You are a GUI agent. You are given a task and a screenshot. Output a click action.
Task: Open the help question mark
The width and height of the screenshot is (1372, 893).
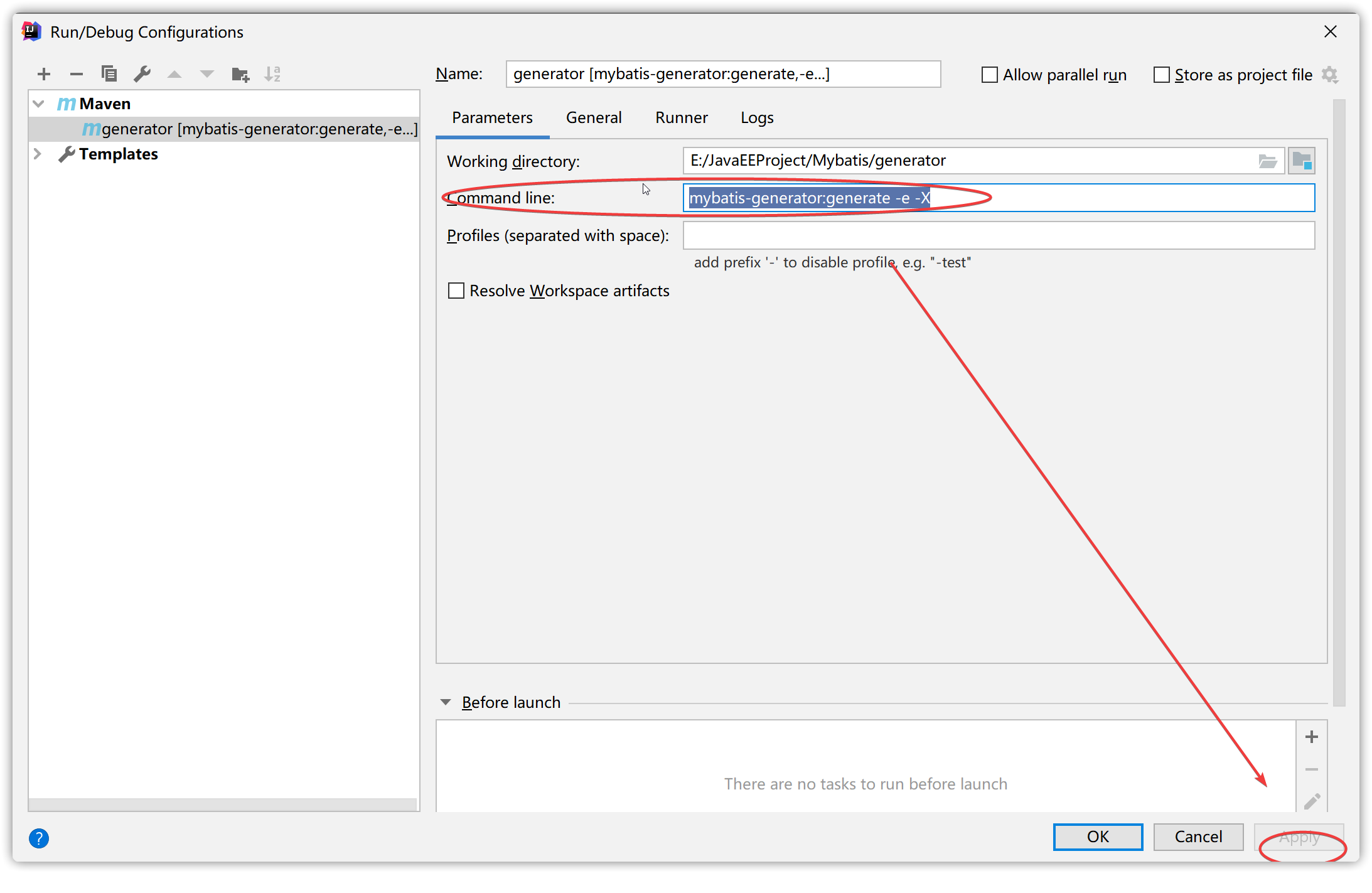[x=39, y=838]
